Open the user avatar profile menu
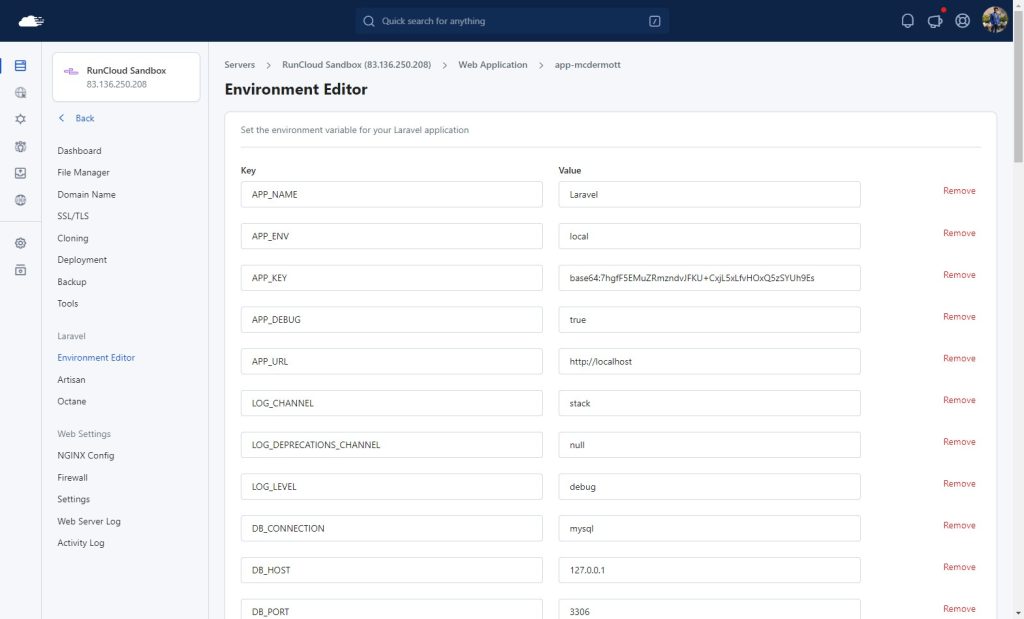The width and height of the screenshot is (1024, 619). point(995,20)
